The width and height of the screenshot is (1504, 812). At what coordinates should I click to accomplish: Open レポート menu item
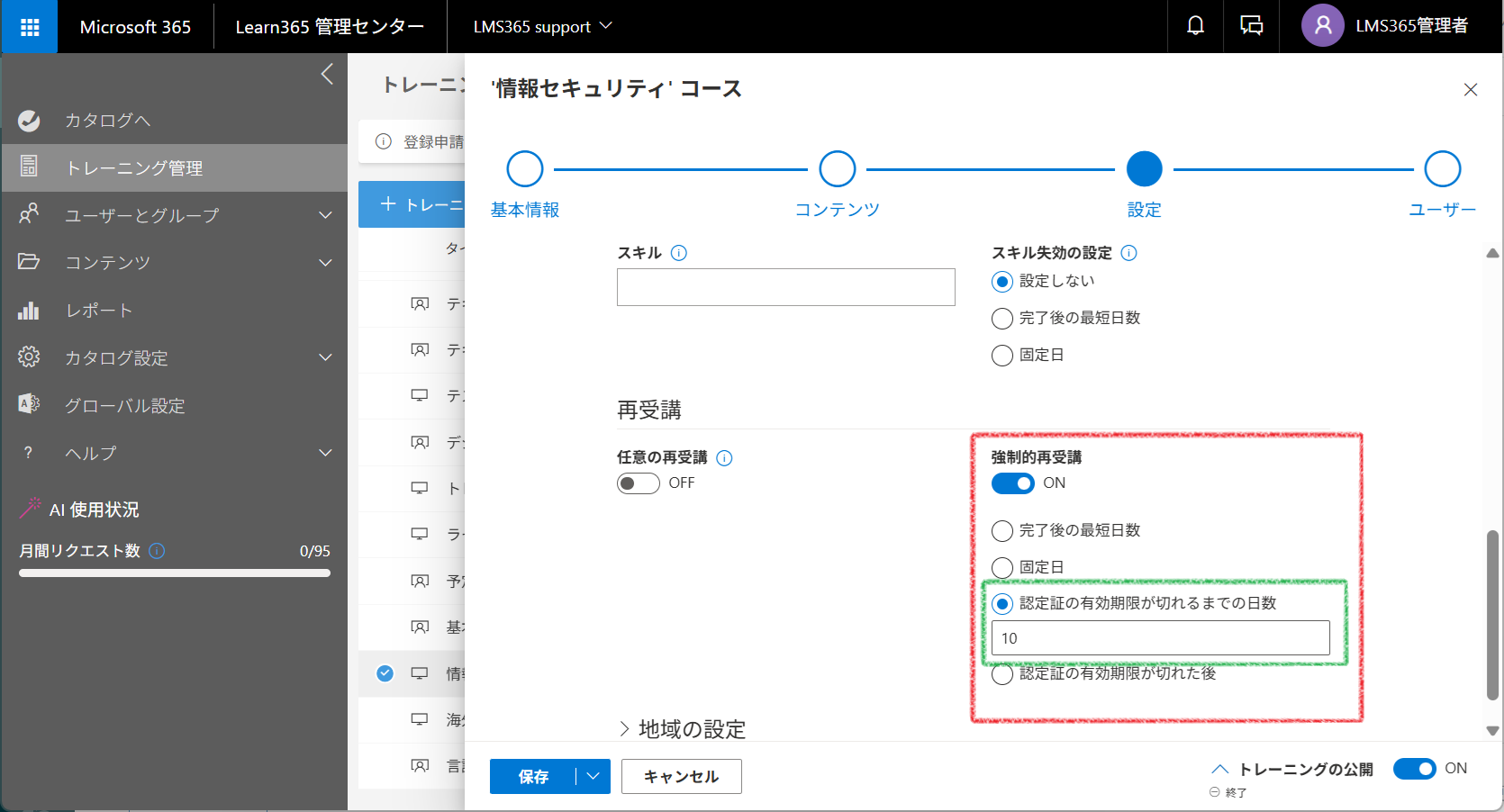[175, 311]
